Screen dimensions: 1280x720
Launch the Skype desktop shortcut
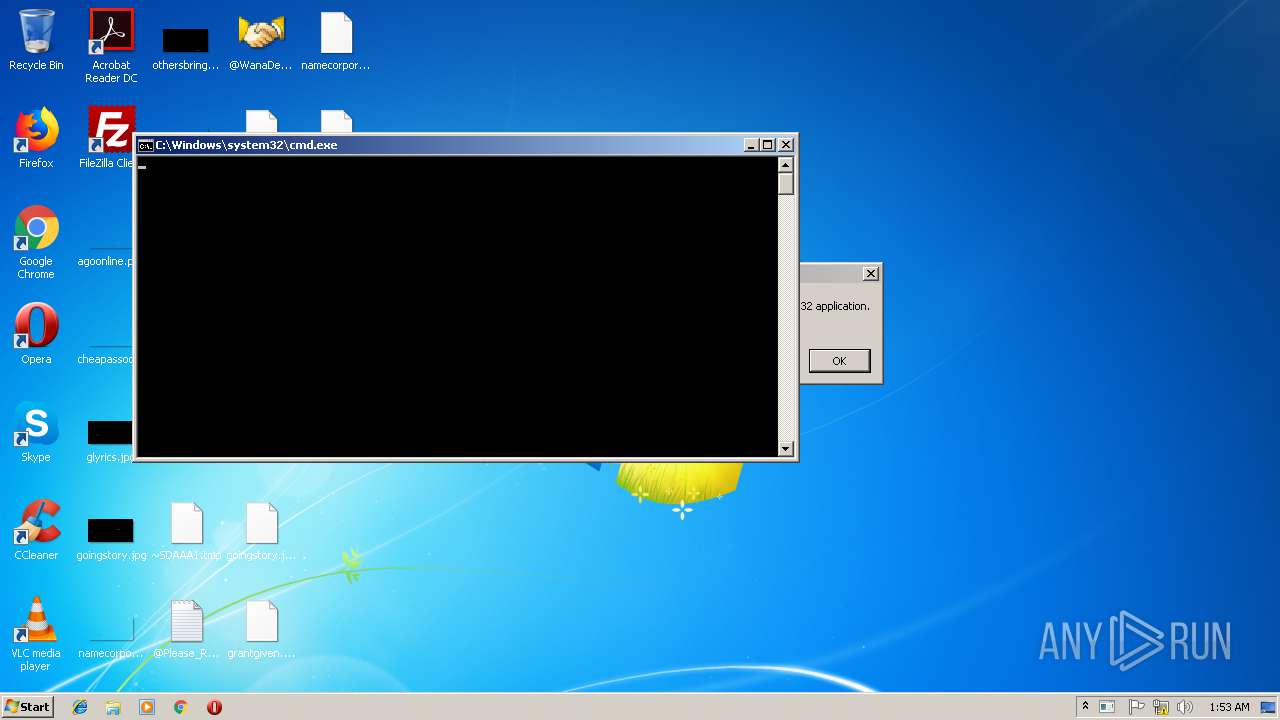tap(36, 432)
